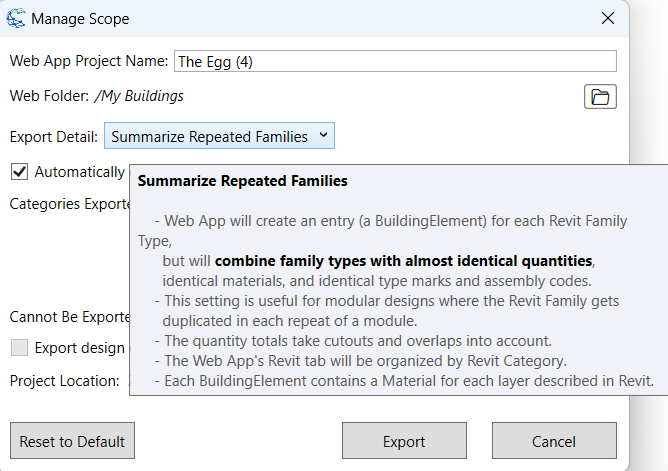Click the Web App Project Name label

click(x=89, y=61)
